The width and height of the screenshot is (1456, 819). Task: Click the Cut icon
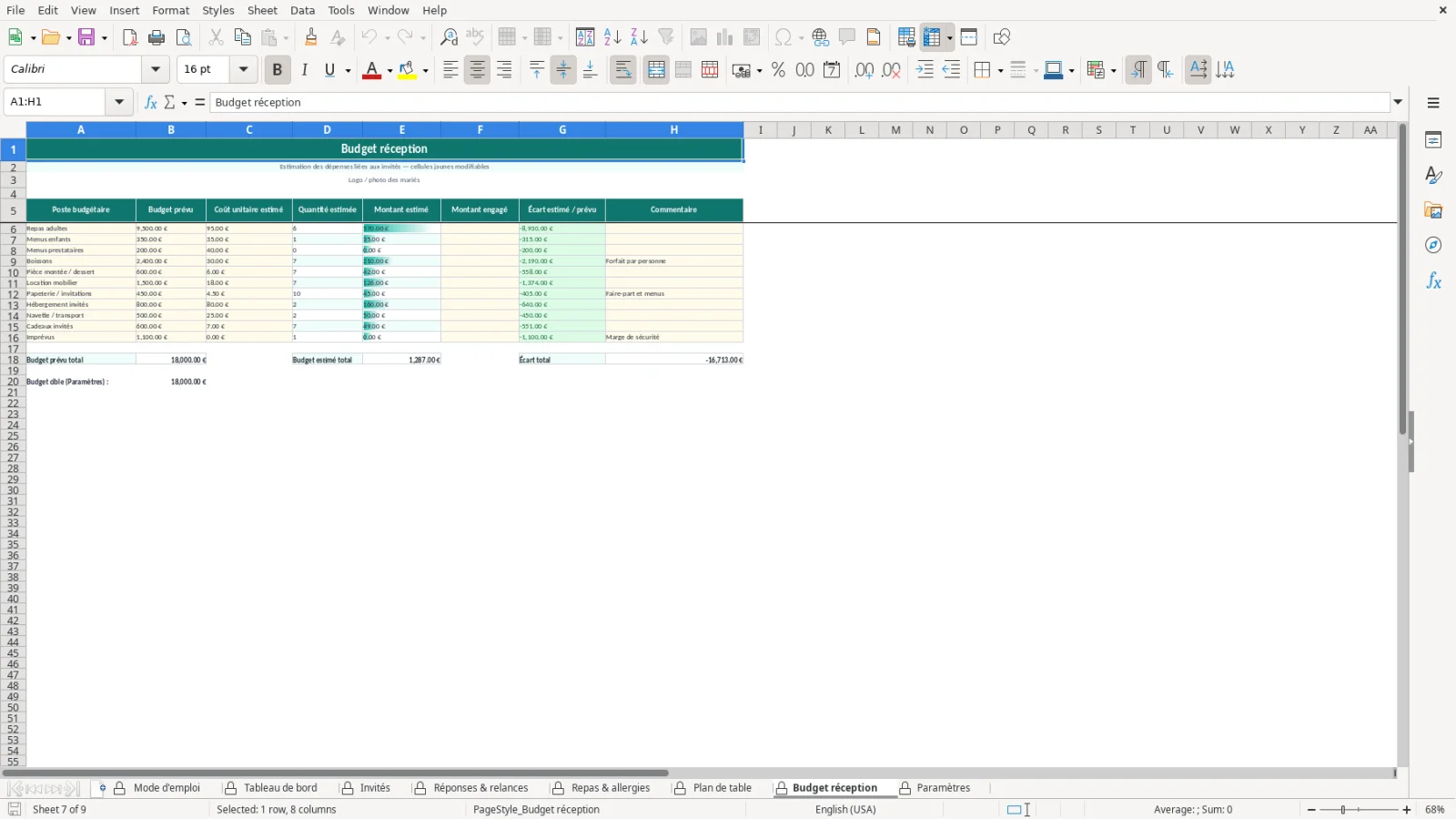[216, 37]
